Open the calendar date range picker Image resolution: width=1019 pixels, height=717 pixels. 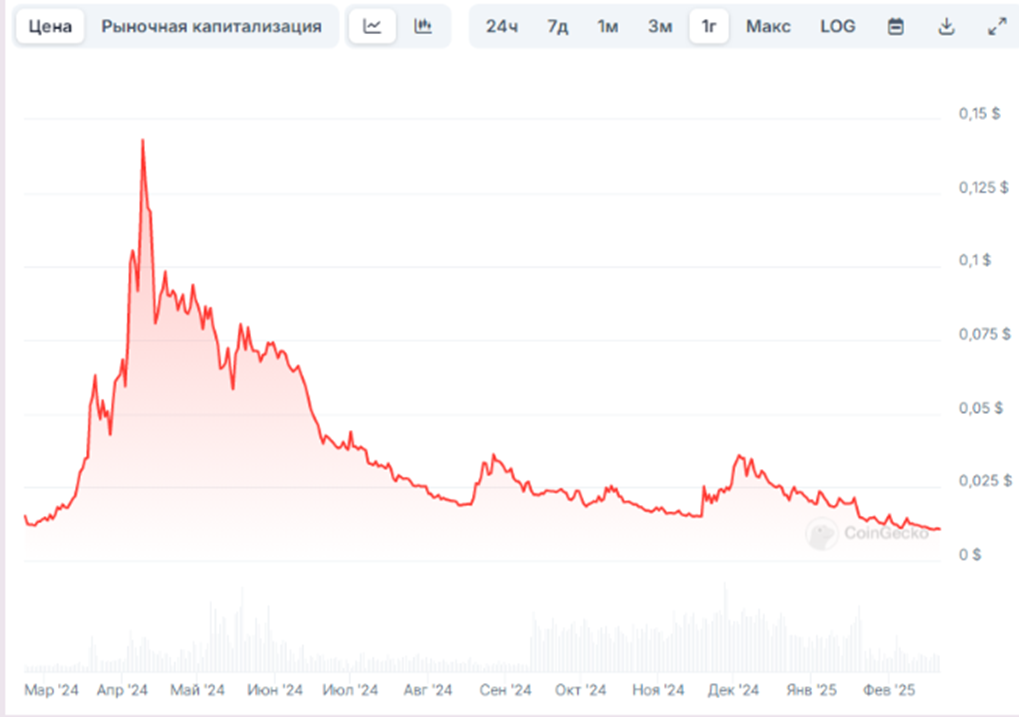point(896,27)
